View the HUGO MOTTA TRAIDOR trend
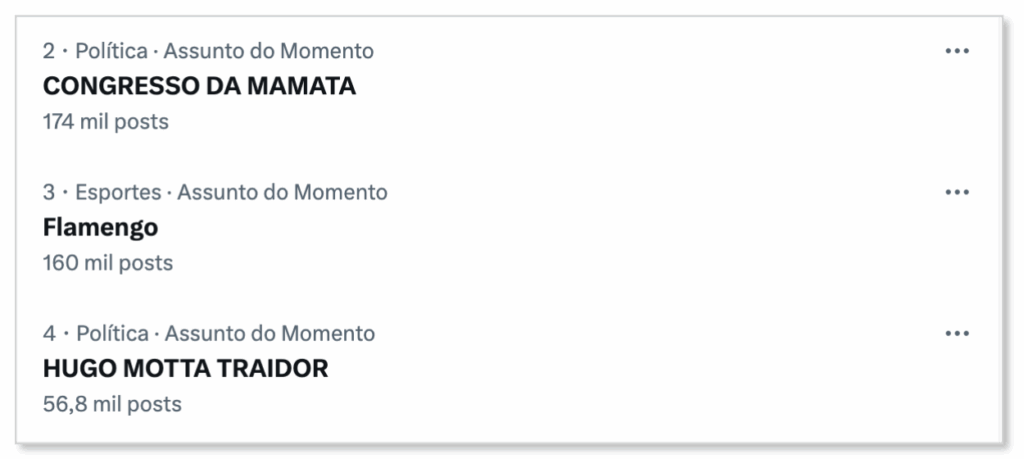 (185, 369)
